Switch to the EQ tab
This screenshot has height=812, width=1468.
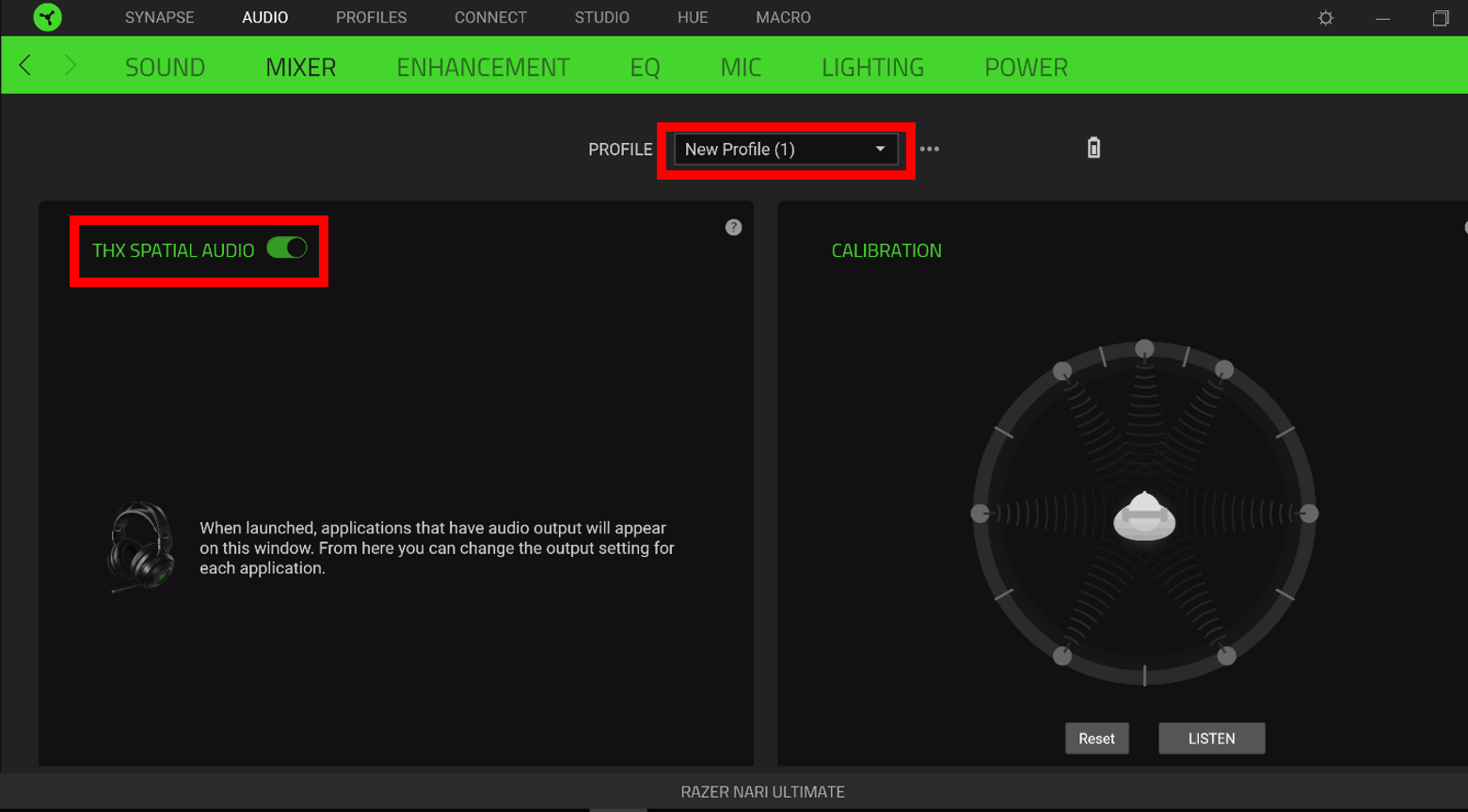(645, 66)
